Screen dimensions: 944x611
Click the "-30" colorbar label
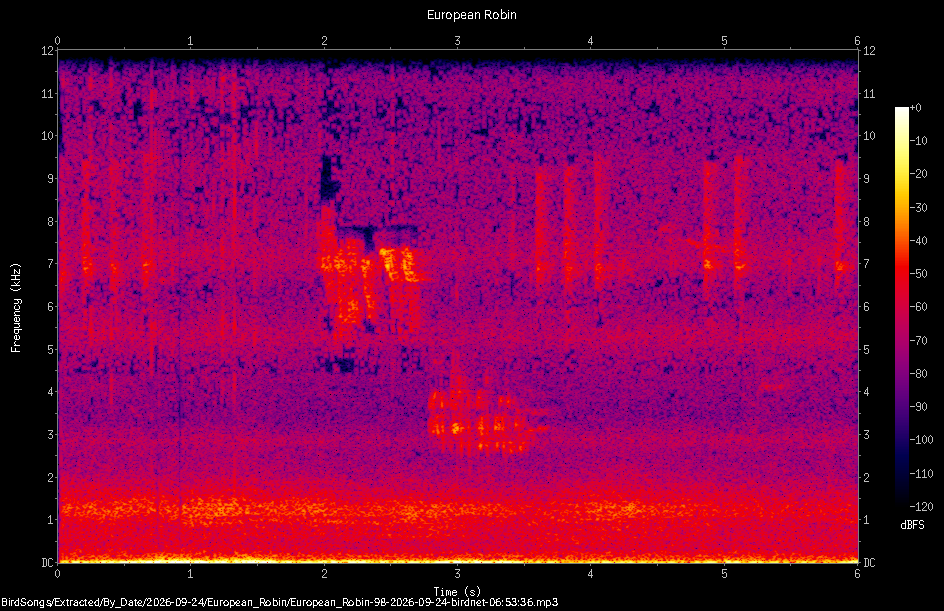(918, 208)
